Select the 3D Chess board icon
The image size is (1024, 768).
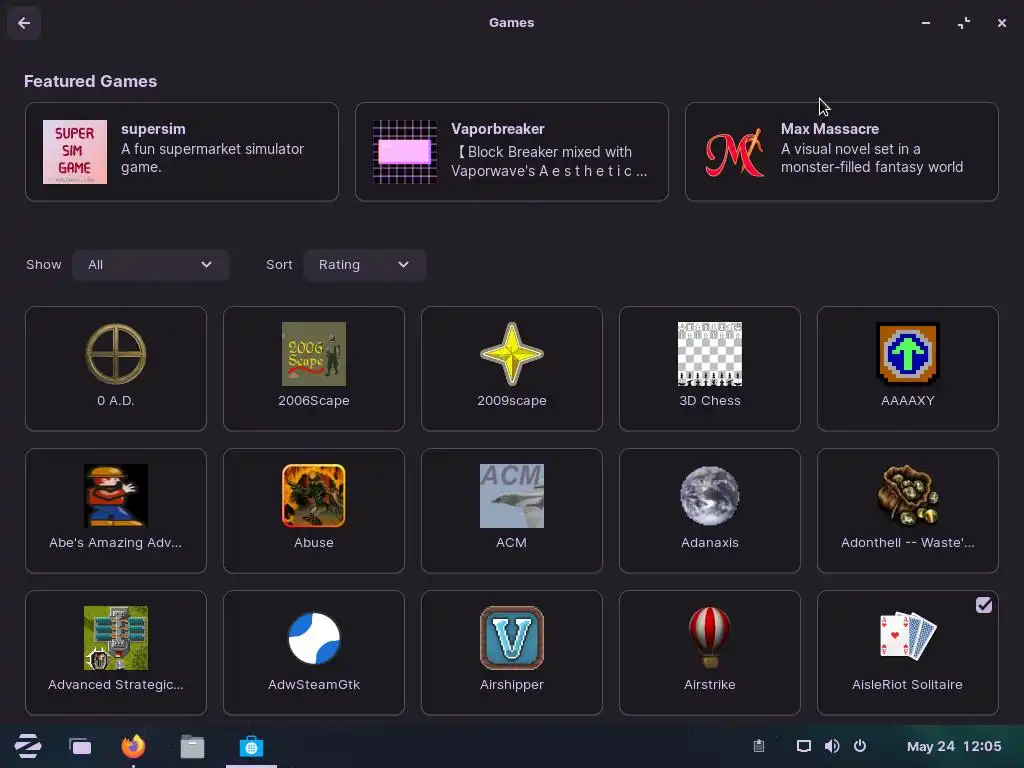[x=710, y=353]
